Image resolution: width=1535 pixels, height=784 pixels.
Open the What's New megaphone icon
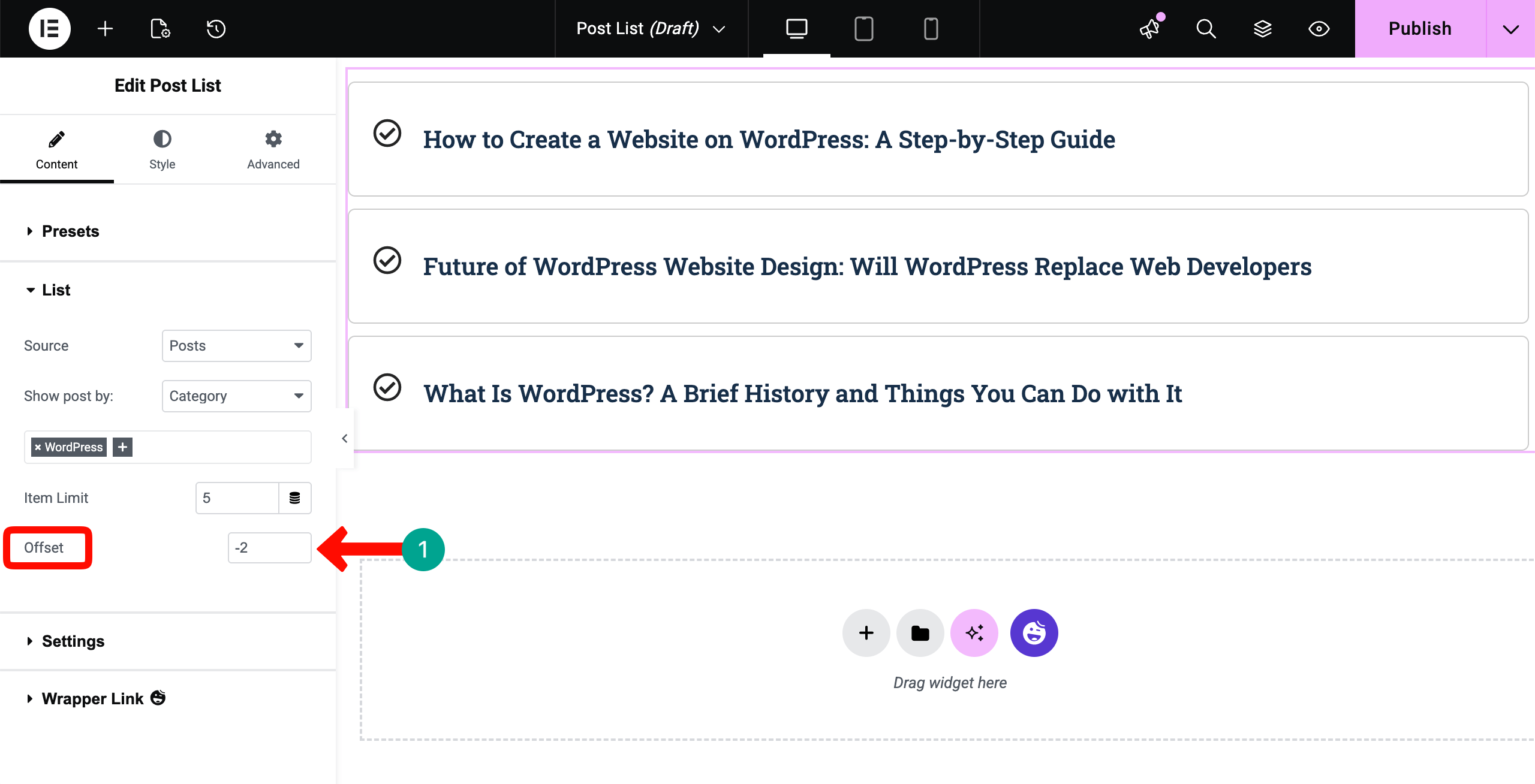(x=1150, y=29)
